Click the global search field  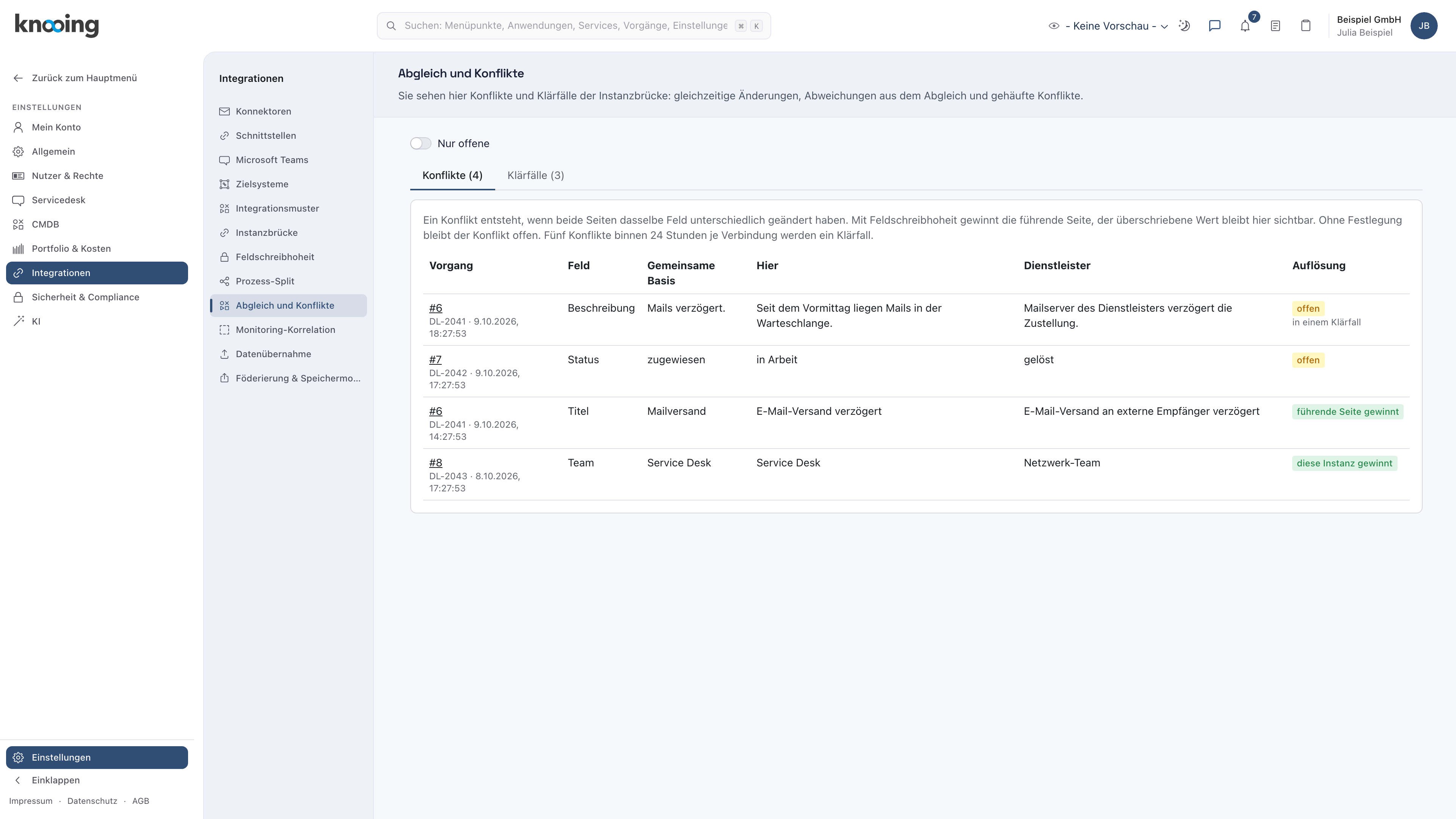click(574, 26)
